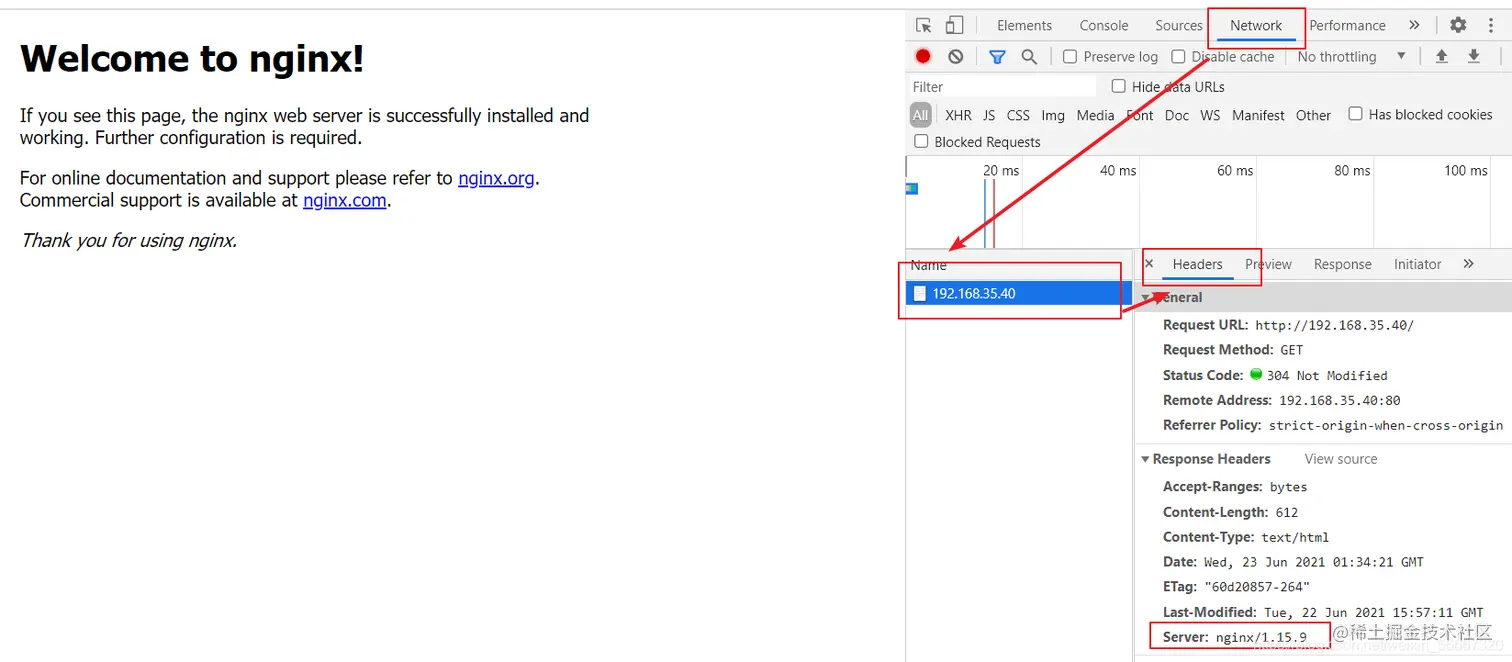Click the Server nginx/1.15.9 value
Image resolution: width=1512 pixels, height=662 pixels.
click(x=1261, y=637)
